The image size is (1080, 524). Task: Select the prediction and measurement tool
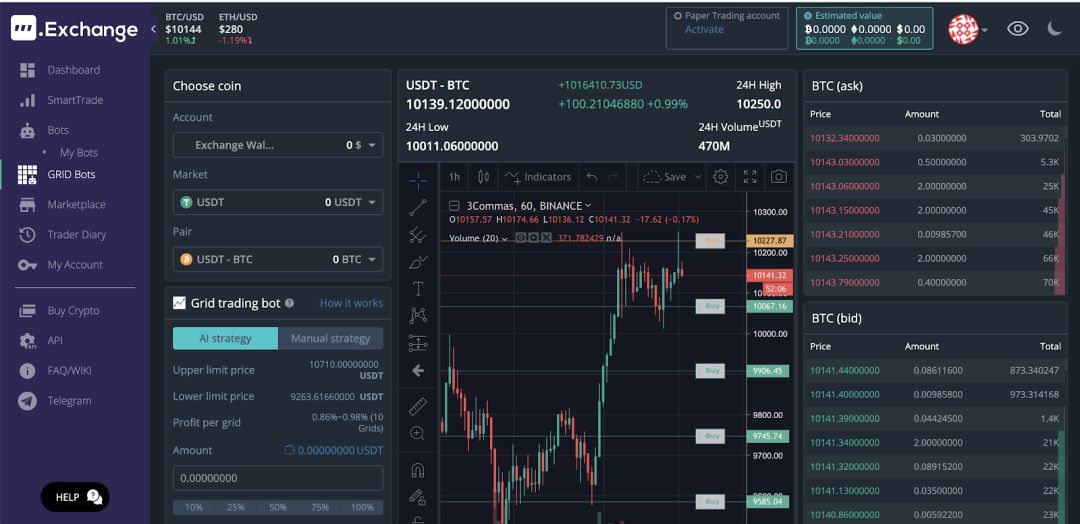418,342
